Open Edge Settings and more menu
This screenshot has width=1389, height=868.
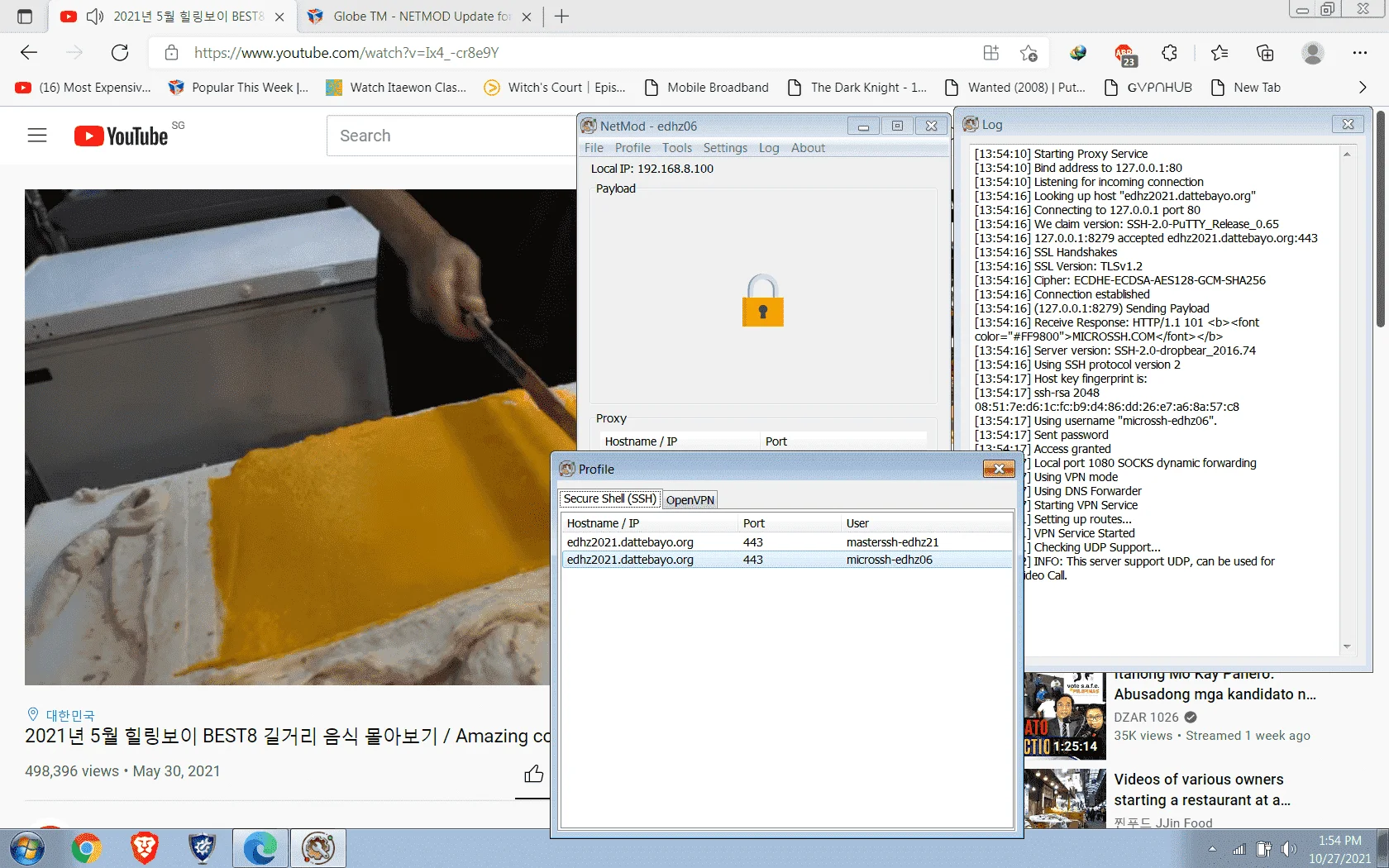(x=1360, y=53)
